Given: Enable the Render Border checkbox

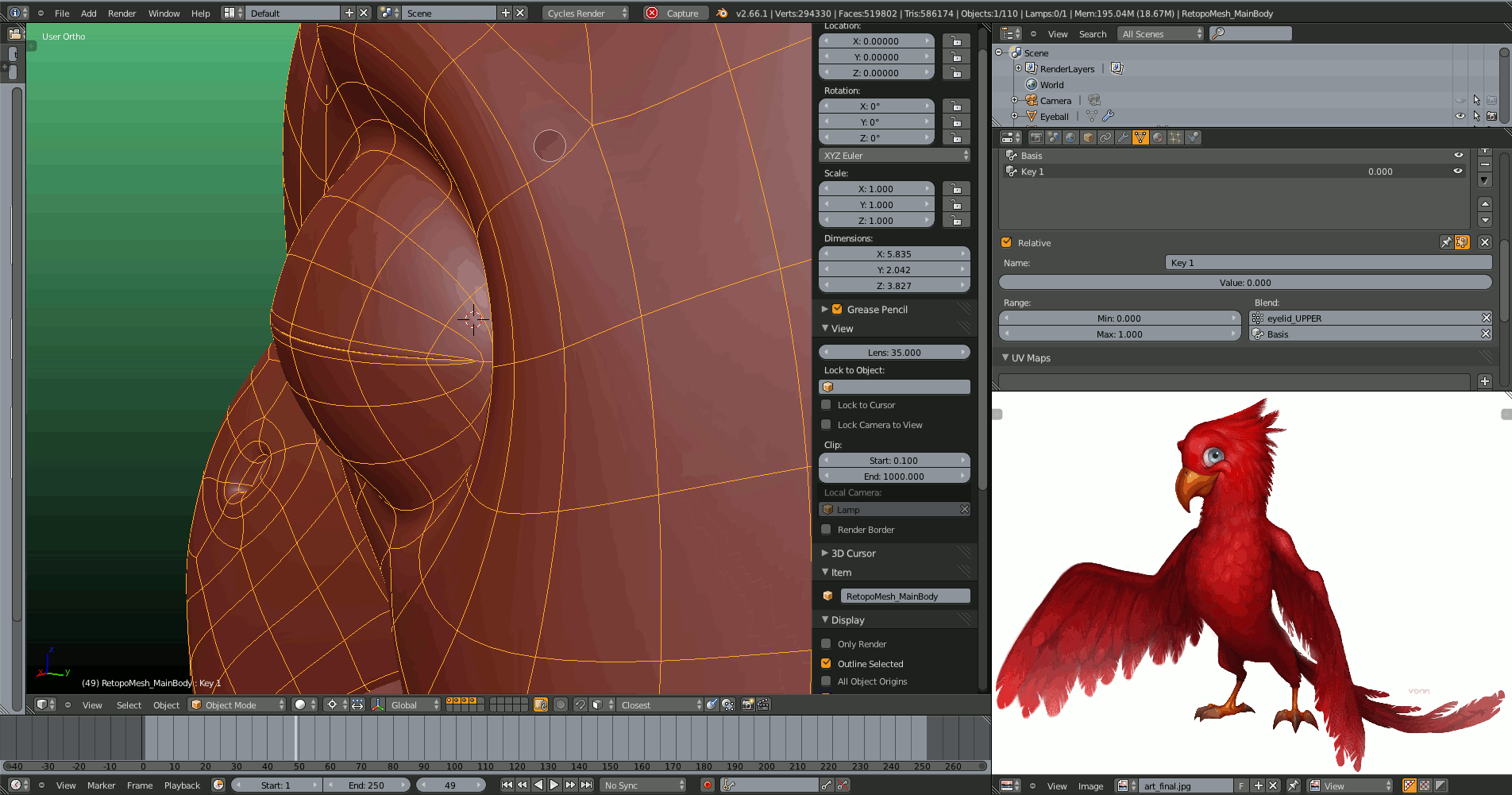Looking at the screenshot, I should point(826,529).
